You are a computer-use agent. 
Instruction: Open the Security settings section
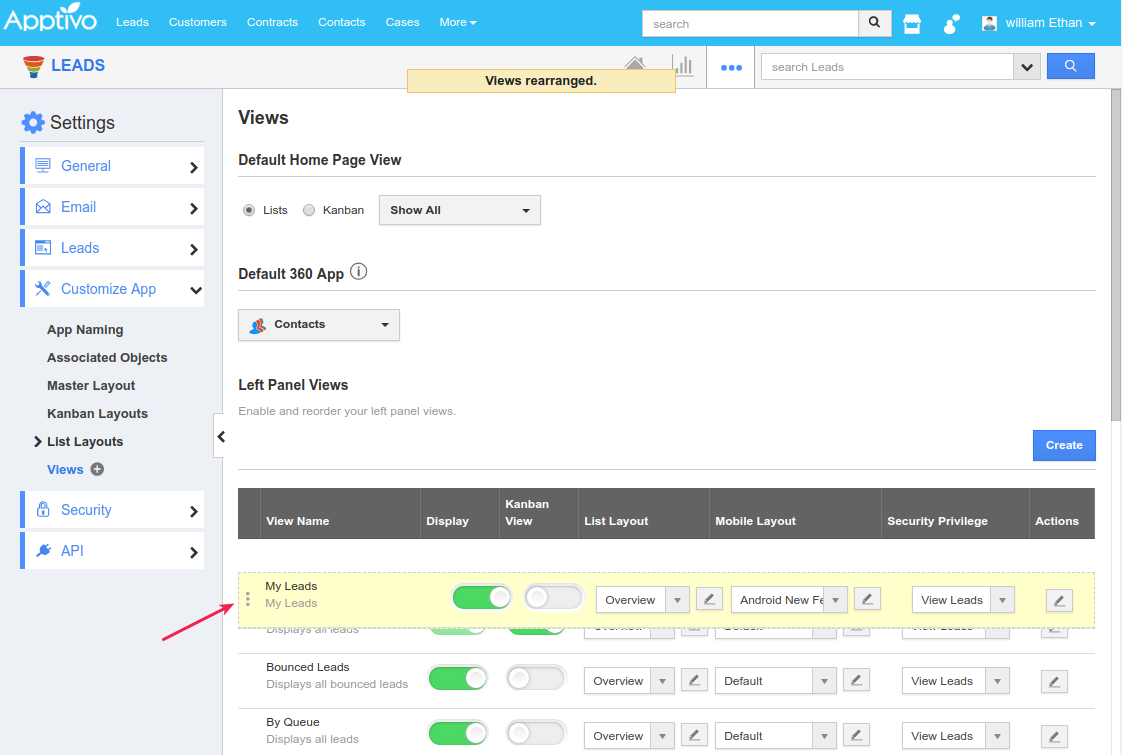(x=112, y=510)
